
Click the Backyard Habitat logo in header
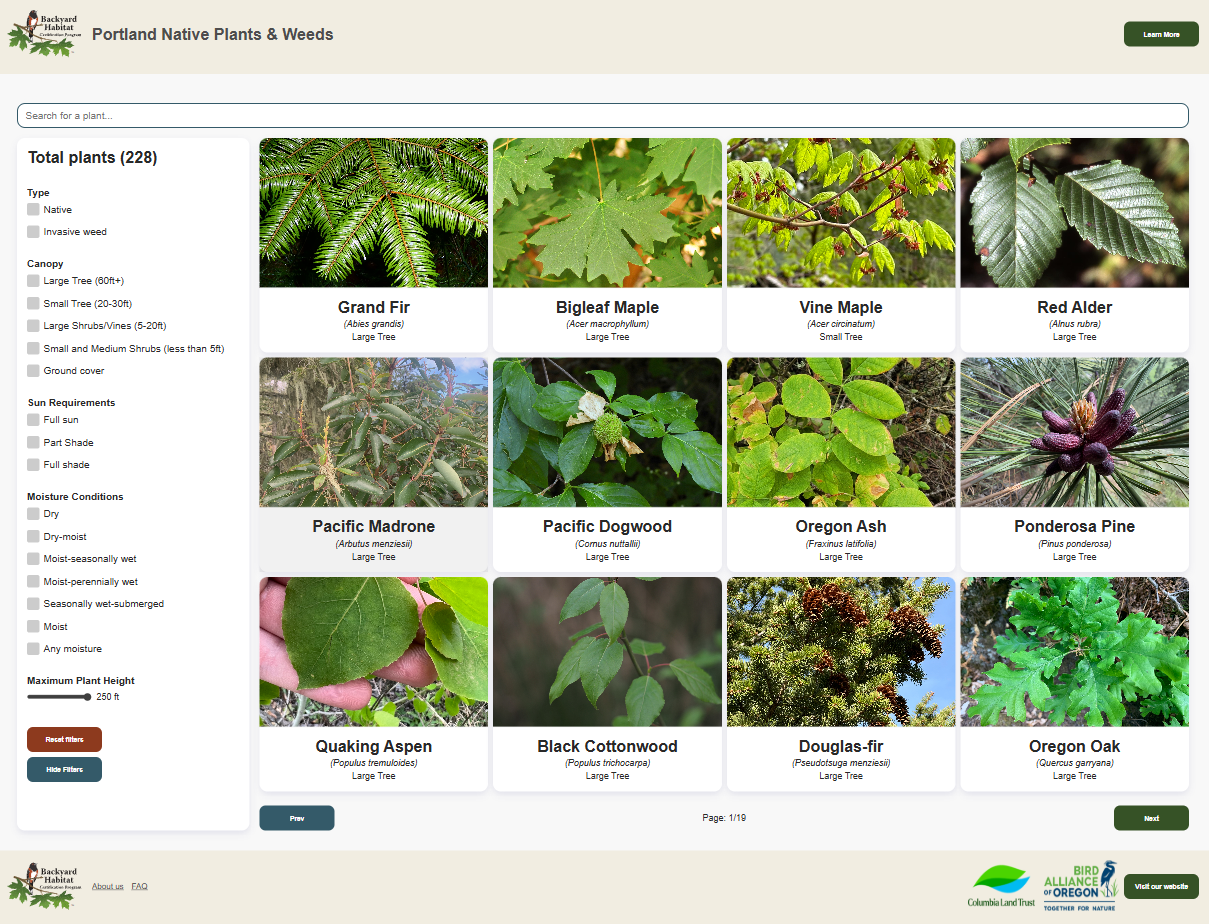click(44, 33)
